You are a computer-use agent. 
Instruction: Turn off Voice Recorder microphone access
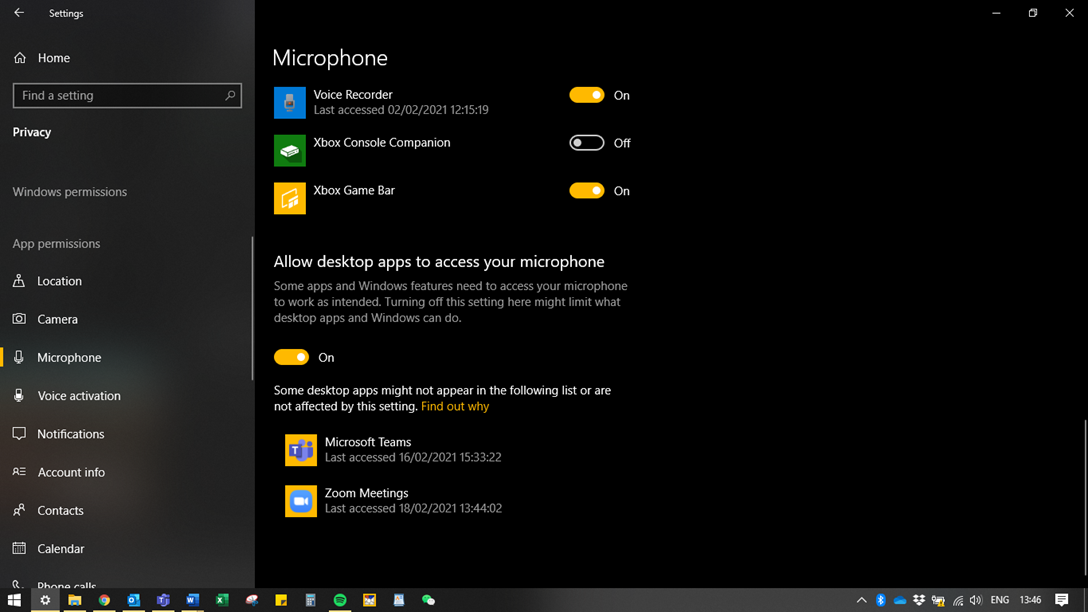pos(587,95)
